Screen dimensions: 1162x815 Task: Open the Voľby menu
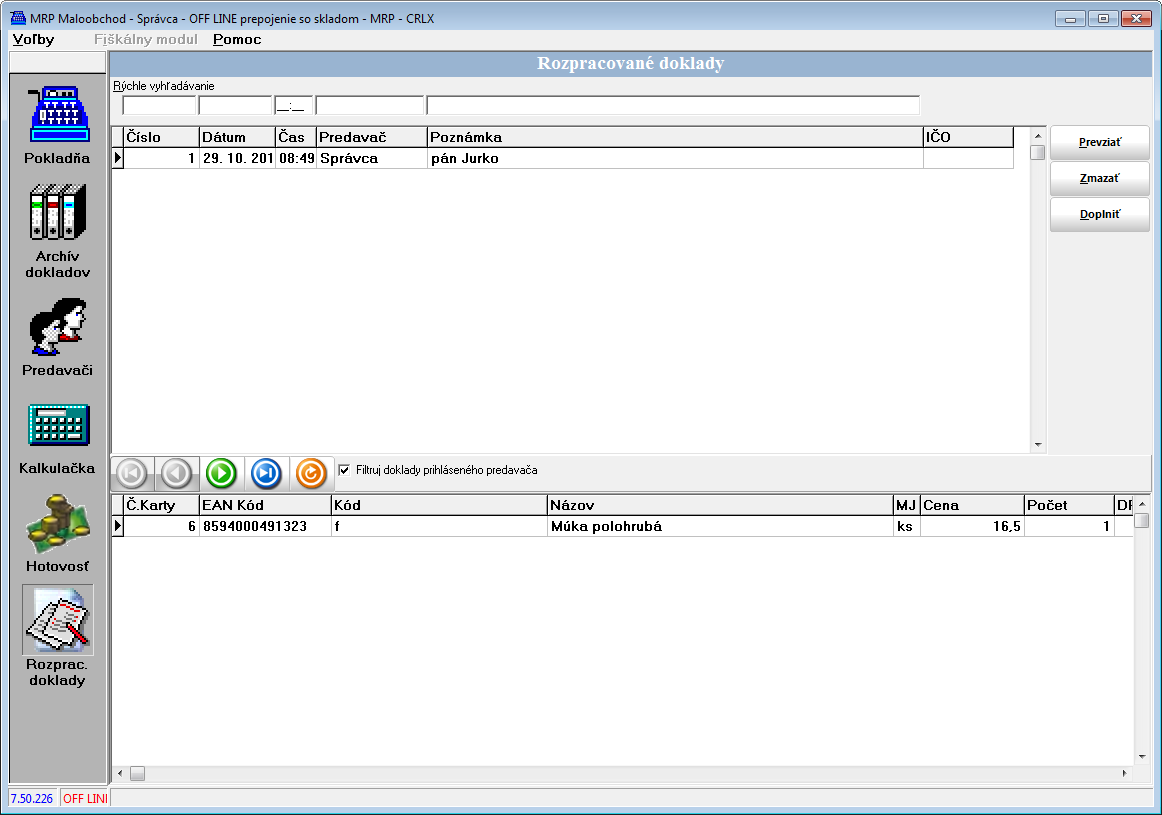[34, 40]
